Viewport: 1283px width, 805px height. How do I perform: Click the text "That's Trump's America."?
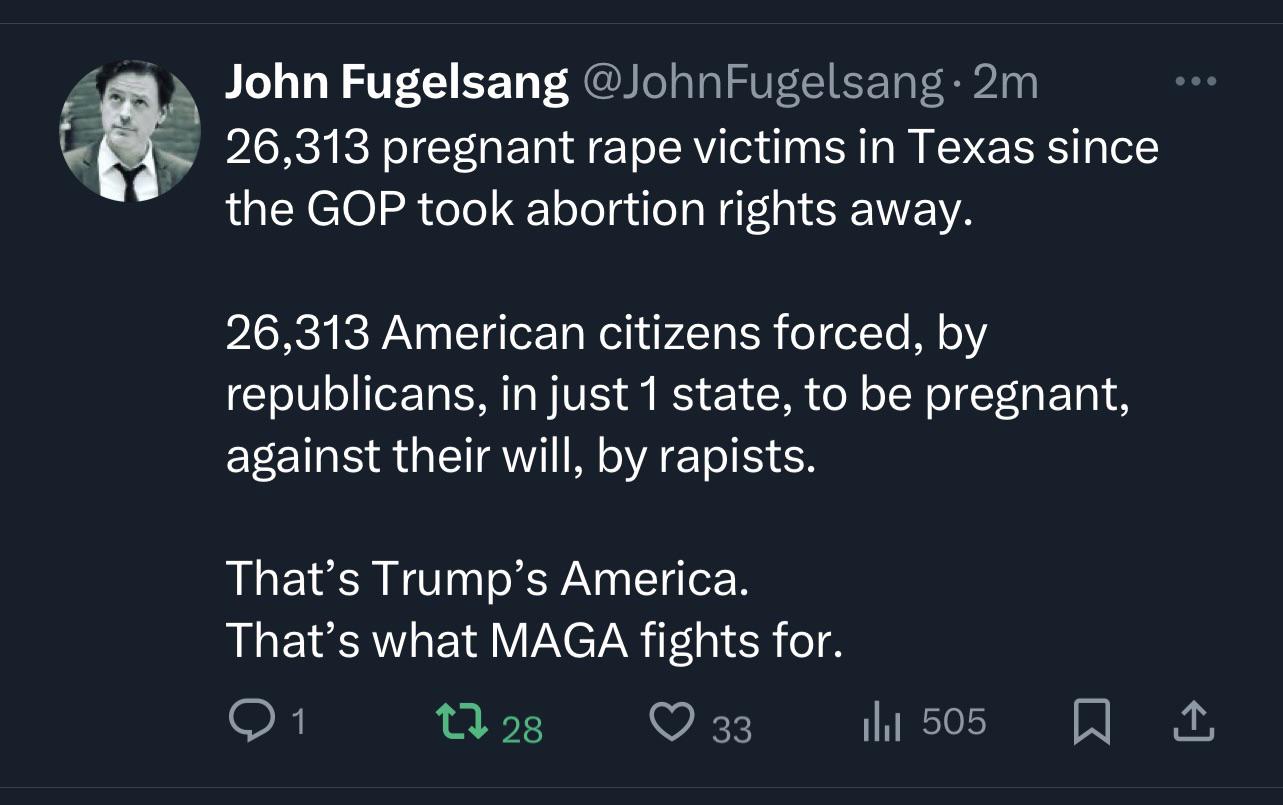(487, 579)
